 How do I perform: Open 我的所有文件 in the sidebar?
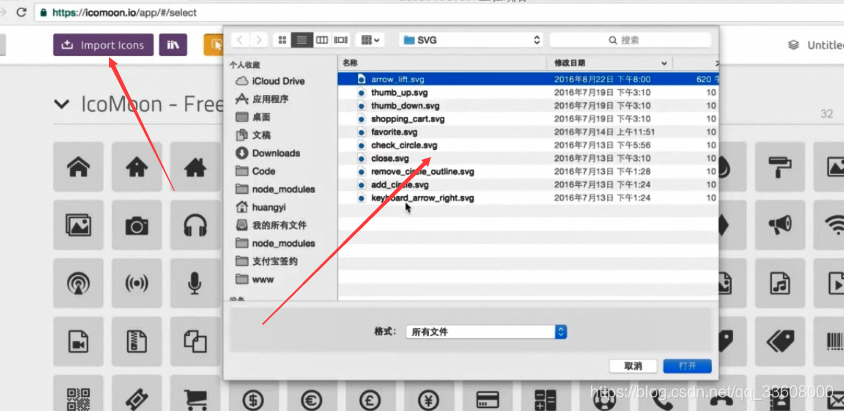pyautogui.click(x=271, y=225)
